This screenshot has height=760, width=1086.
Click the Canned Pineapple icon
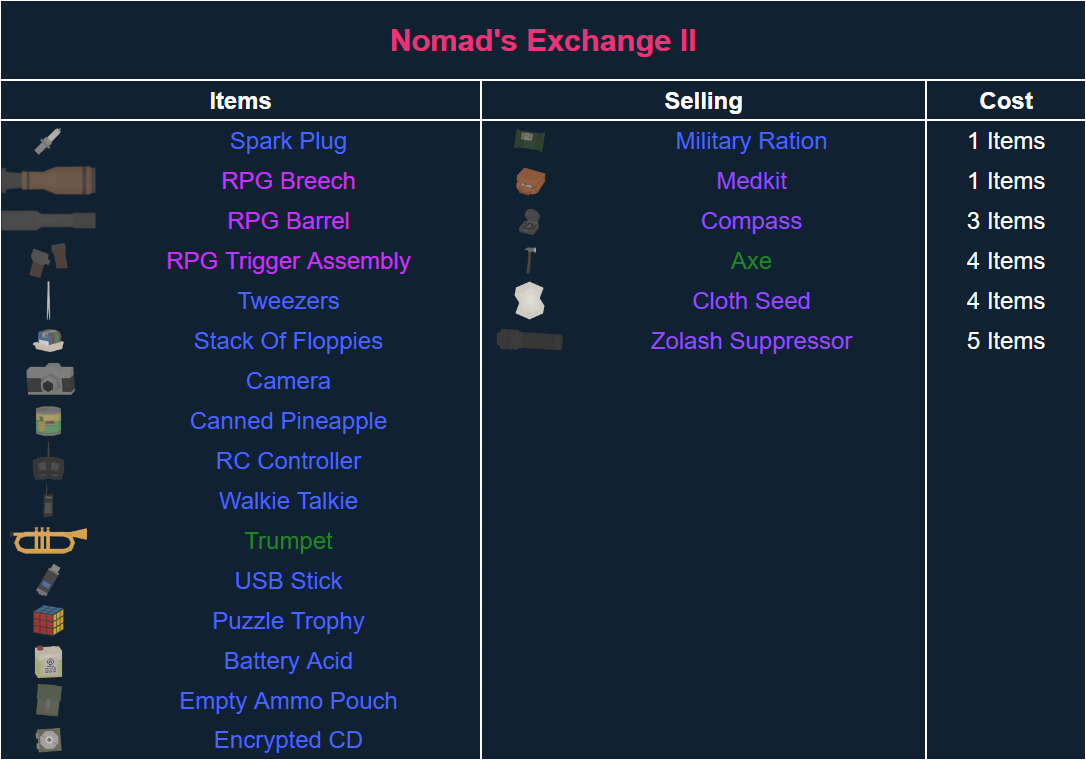[x=48, y=421]
